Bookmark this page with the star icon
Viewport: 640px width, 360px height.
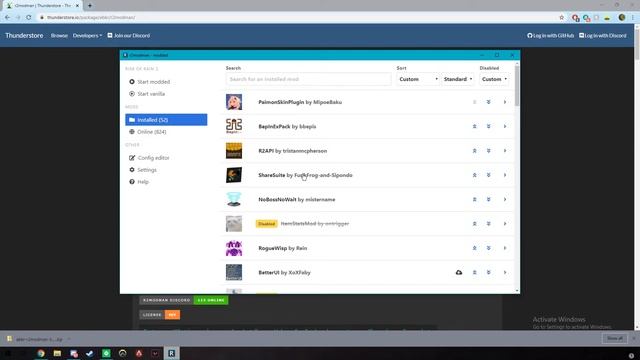(x=562, y=18)
